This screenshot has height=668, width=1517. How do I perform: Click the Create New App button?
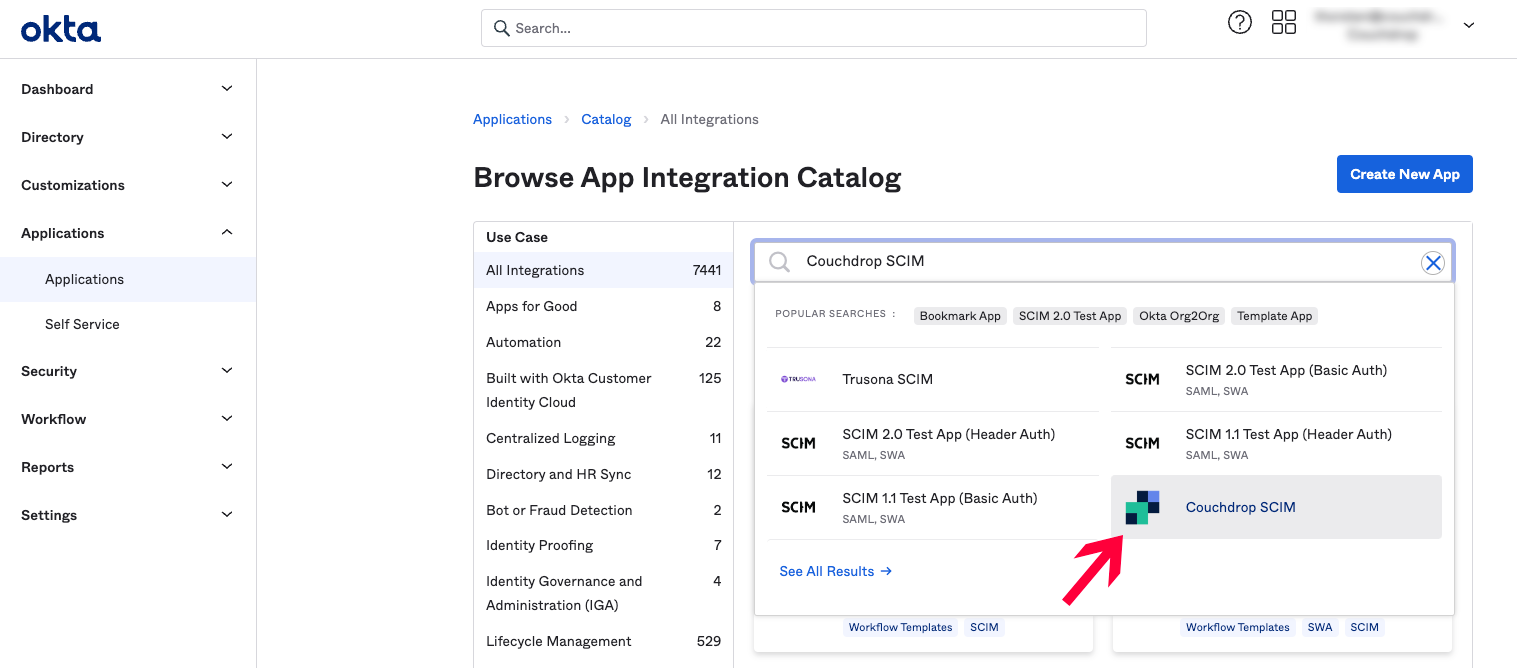point(1404,174)
